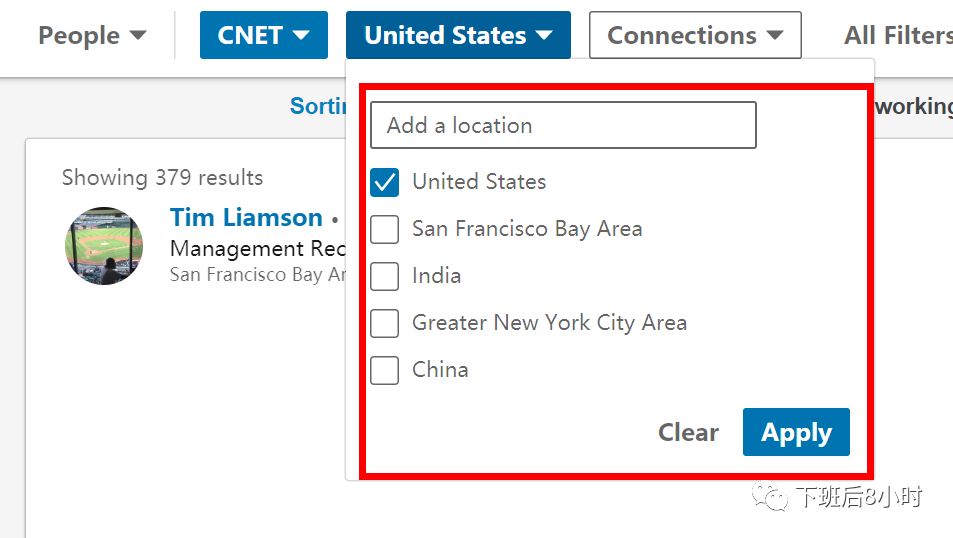Click the Greater New York City Area label
Image resolution: width=953 pixels, height=538 pixels.
point(549,323)
